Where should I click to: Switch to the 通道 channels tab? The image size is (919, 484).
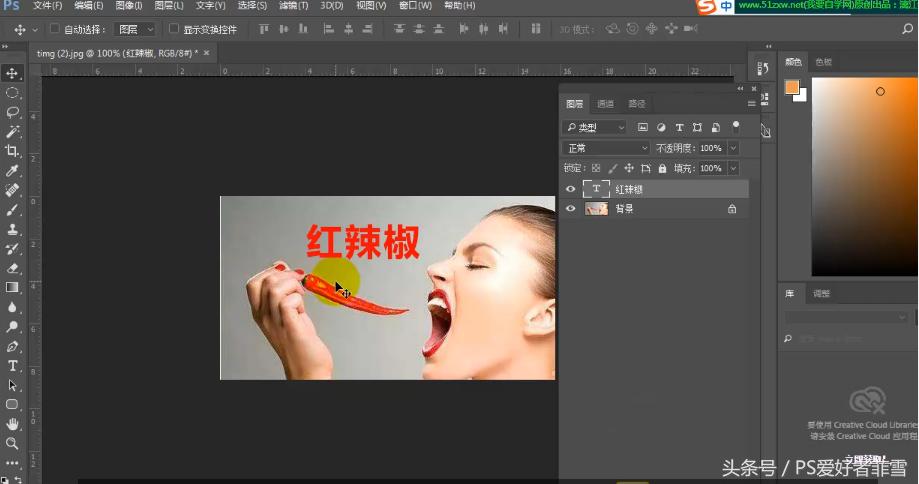(605, 104)
